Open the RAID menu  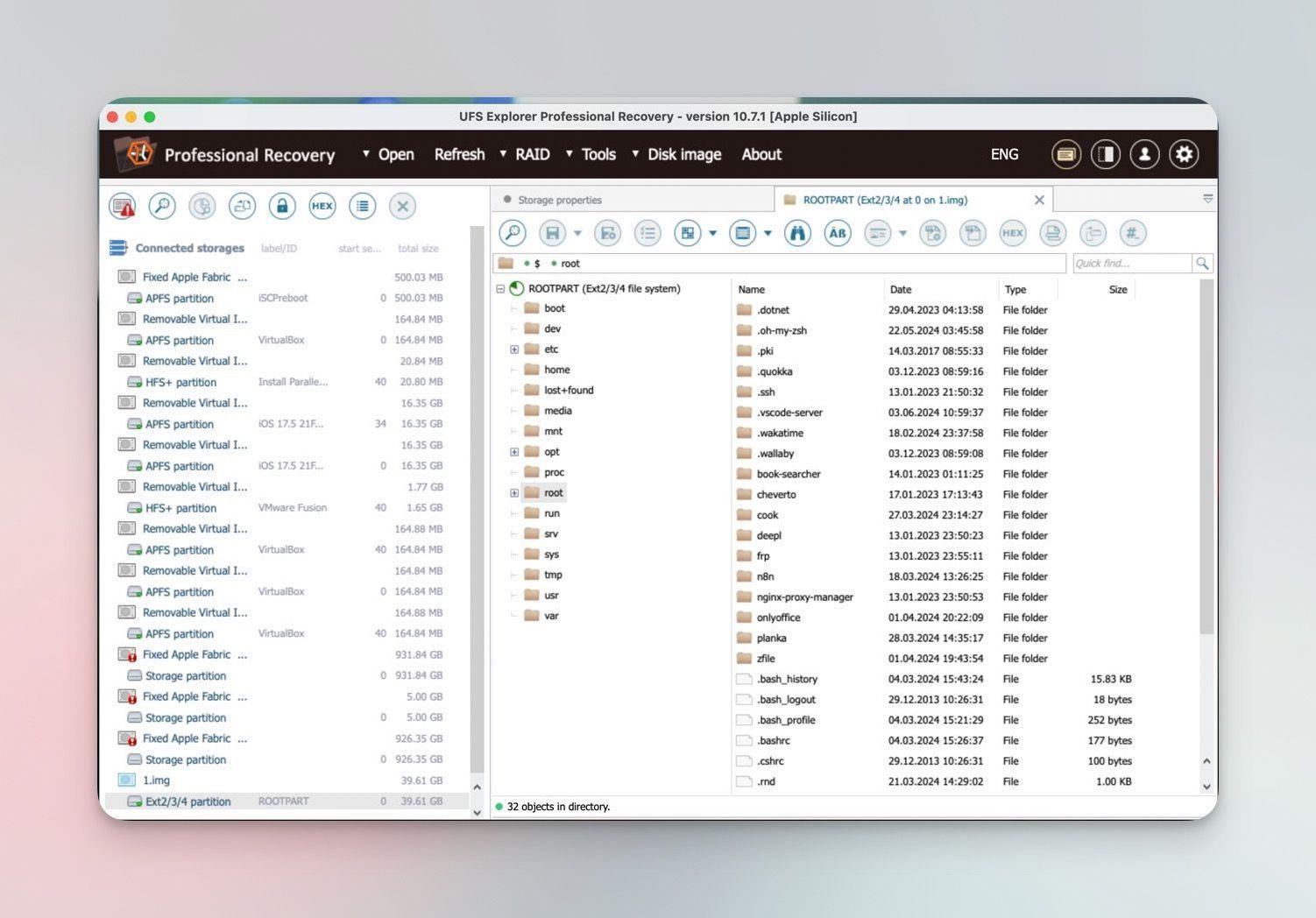point(525,154)
